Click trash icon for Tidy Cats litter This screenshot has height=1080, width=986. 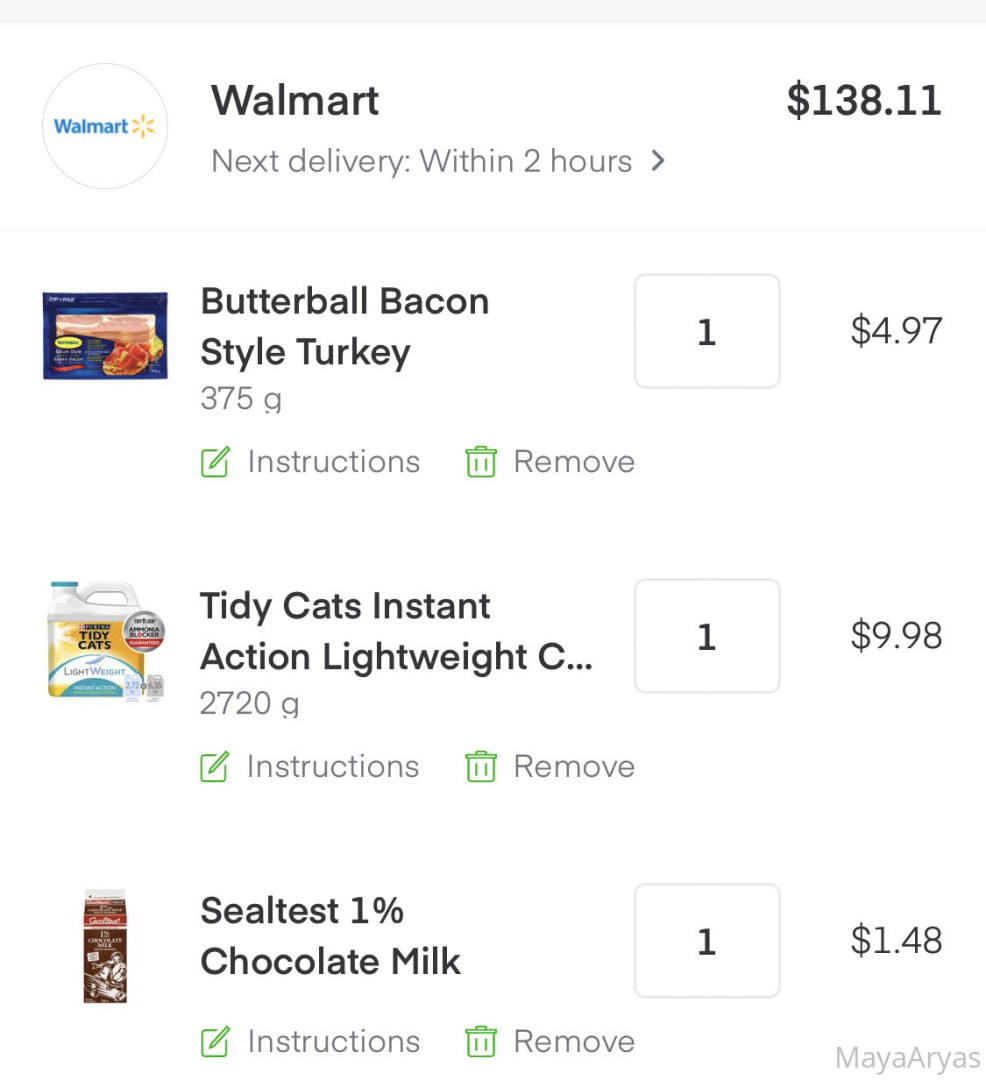(x=481, y=767)
